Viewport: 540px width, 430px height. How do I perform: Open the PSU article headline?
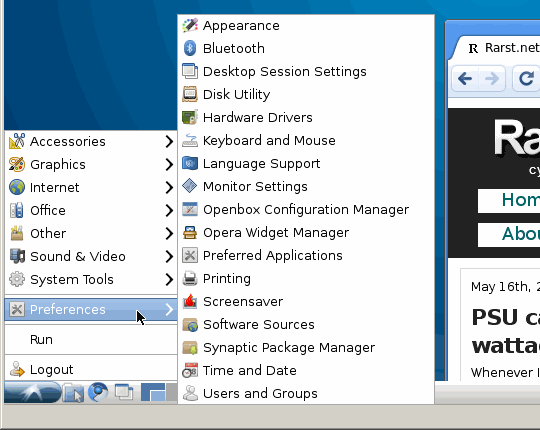(506, 331)
